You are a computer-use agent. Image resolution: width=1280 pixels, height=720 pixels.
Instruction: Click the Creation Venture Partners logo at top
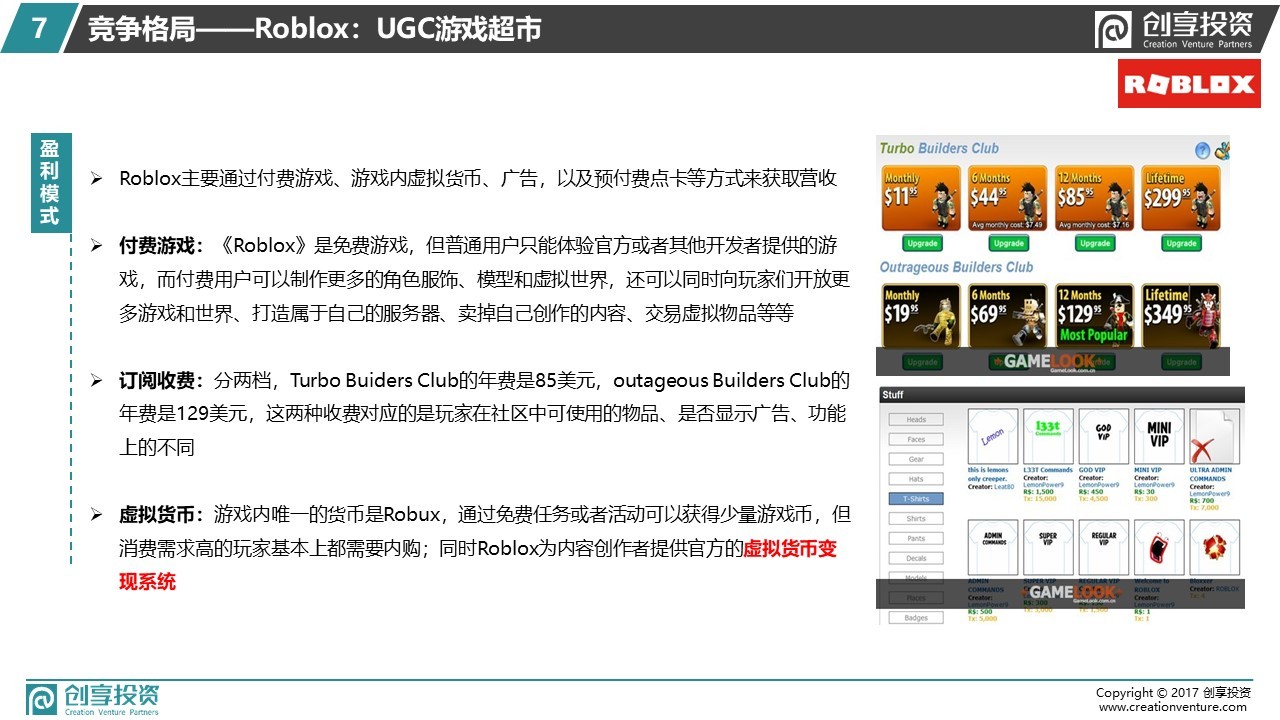[1175, 28]
